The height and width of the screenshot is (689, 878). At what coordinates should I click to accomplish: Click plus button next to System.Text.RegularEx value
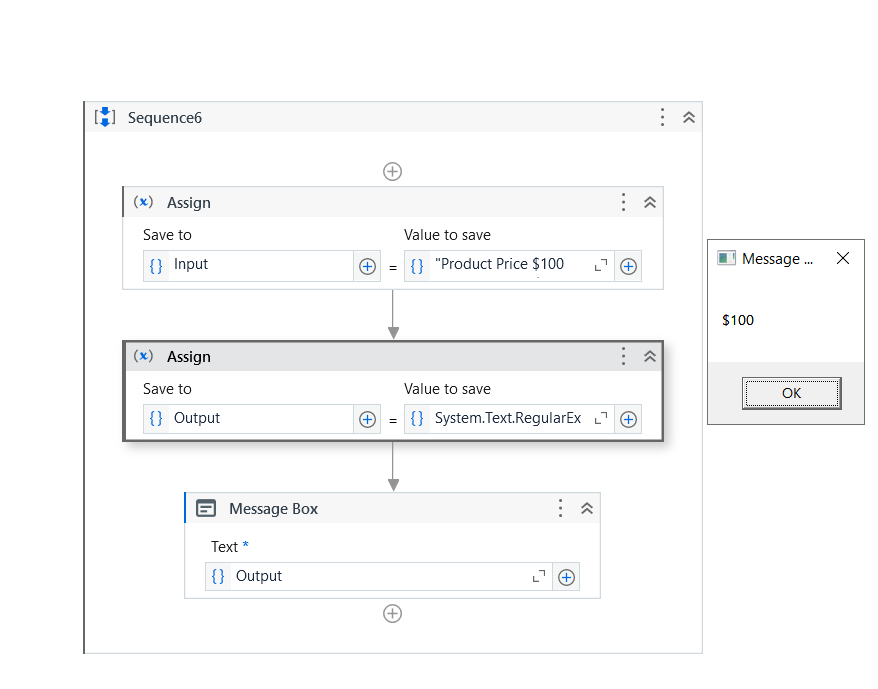pyautogui.click(x=628, y=419)
